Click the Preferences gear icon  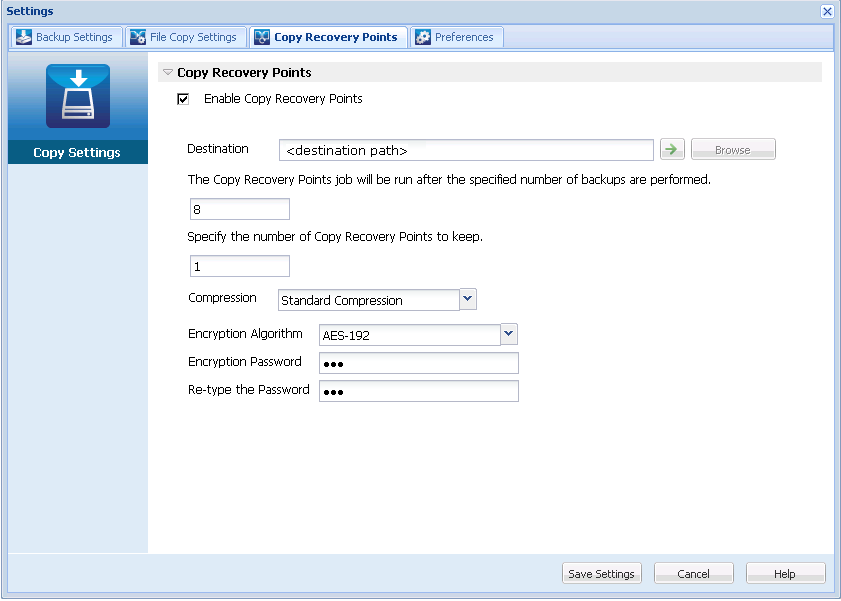point(424,36)
